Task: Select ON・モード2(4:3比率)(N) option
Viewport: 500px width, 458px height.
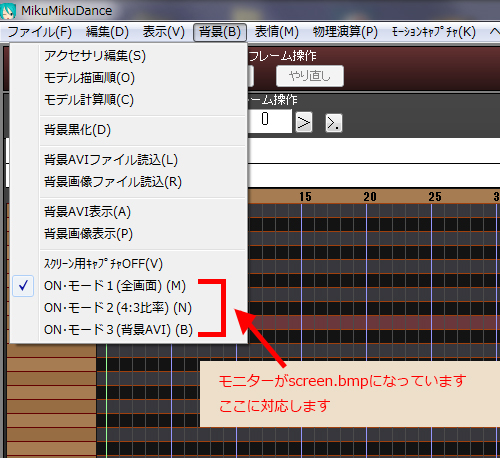Action: tap(128, 308)
